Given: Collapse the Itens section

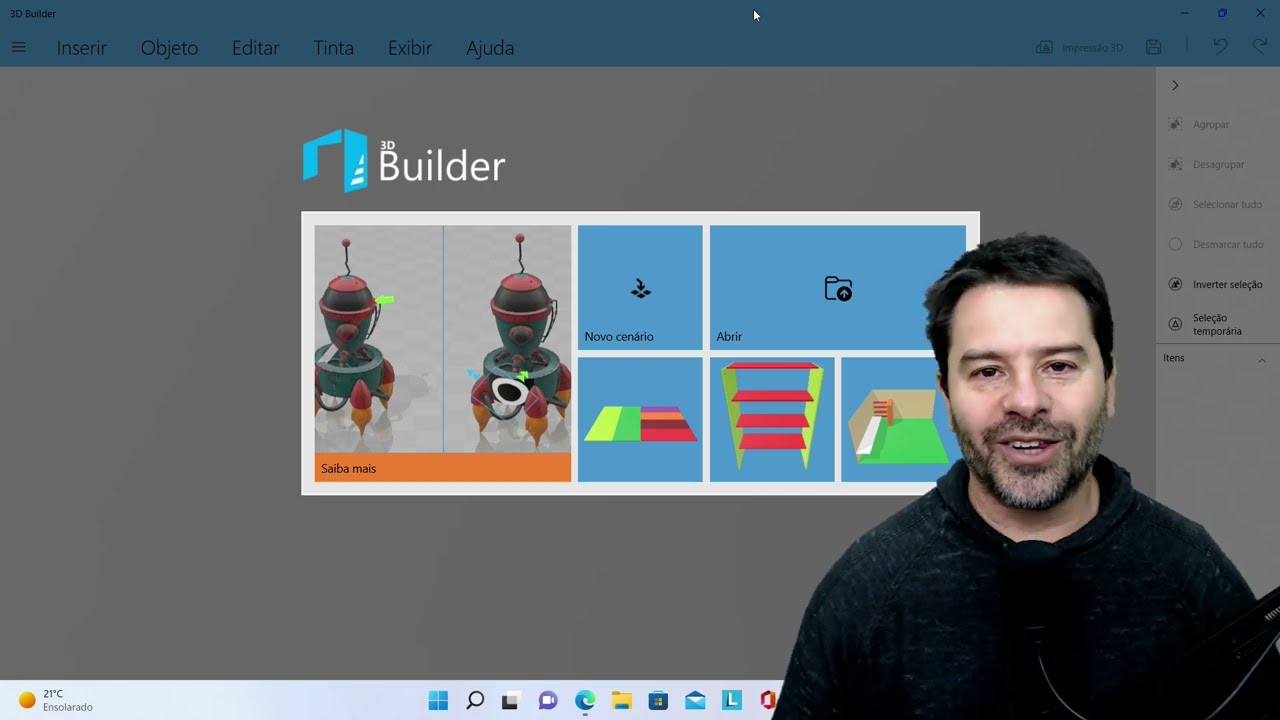Looking at the screenshot, I should [1261, 359].
